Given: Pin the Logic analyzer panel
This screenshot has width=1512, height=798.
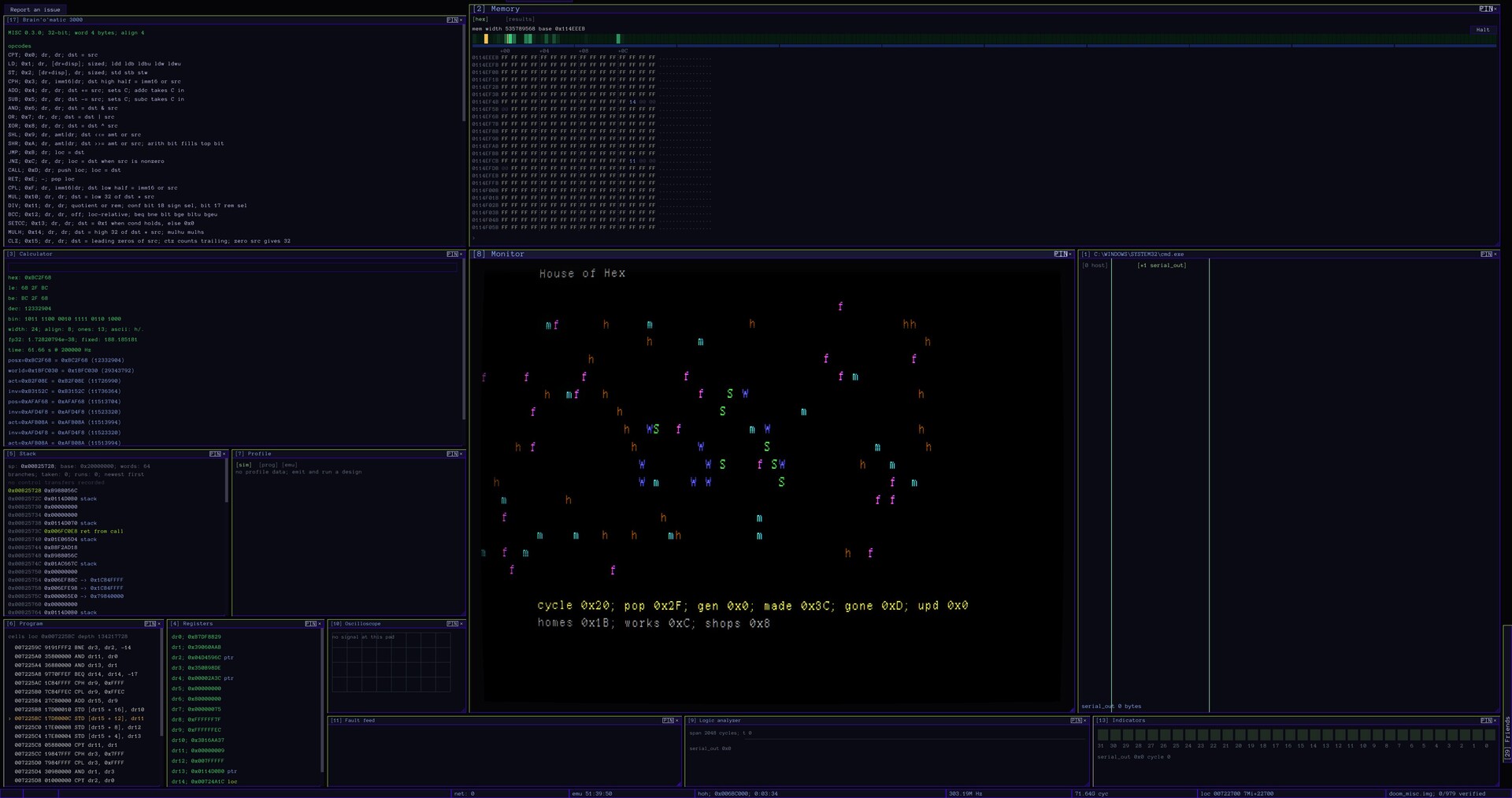Looking at the screenshot, I should click(1076, 721).
